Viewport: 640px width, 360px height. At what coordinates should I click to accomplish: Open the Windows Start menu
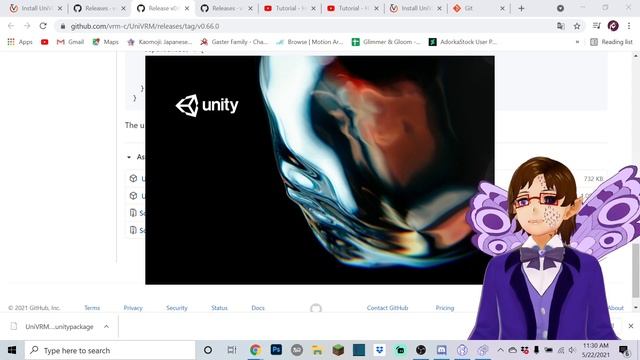12,350
